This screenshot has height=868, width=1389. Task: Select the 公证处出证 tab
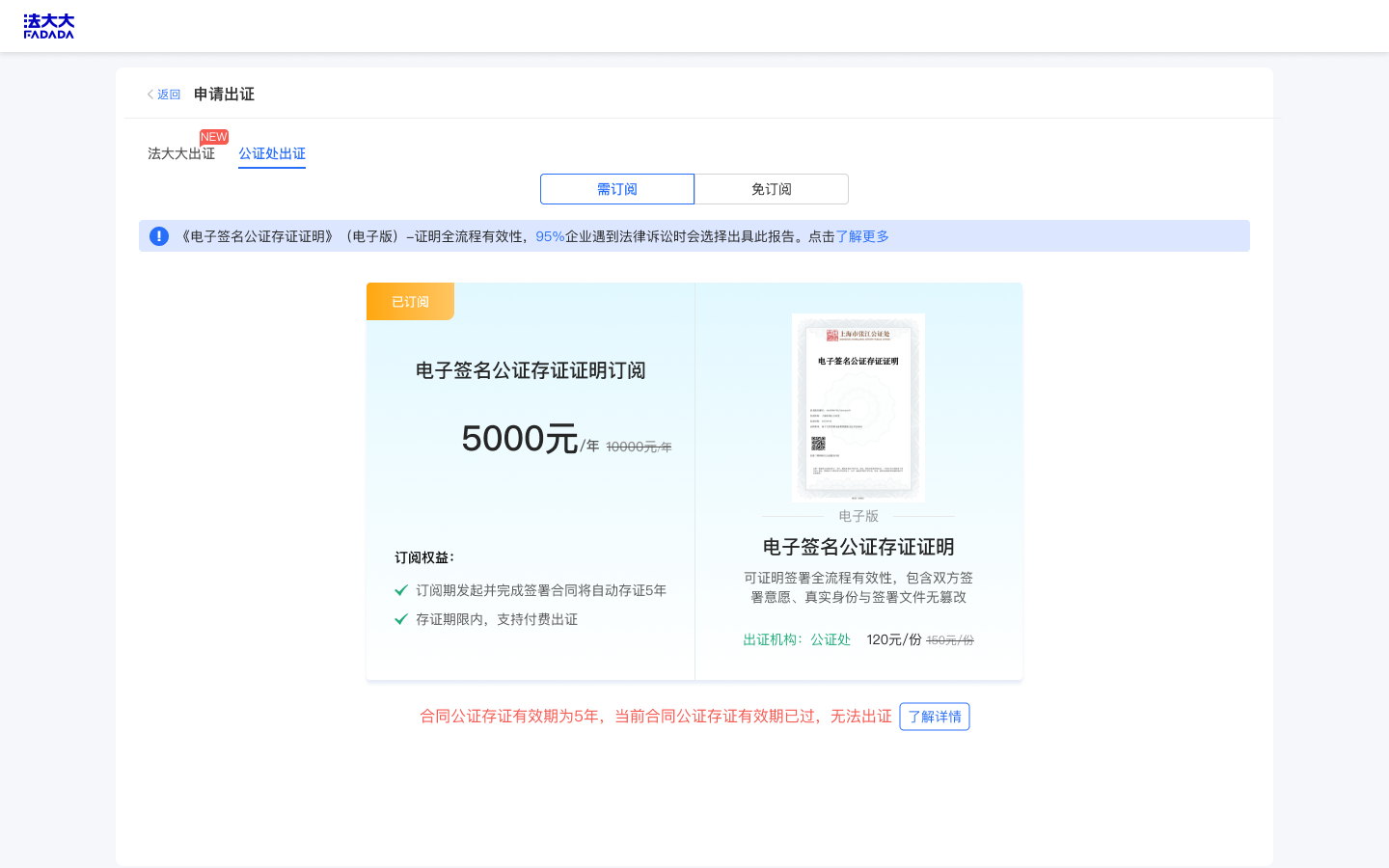[x=272, y=153]
